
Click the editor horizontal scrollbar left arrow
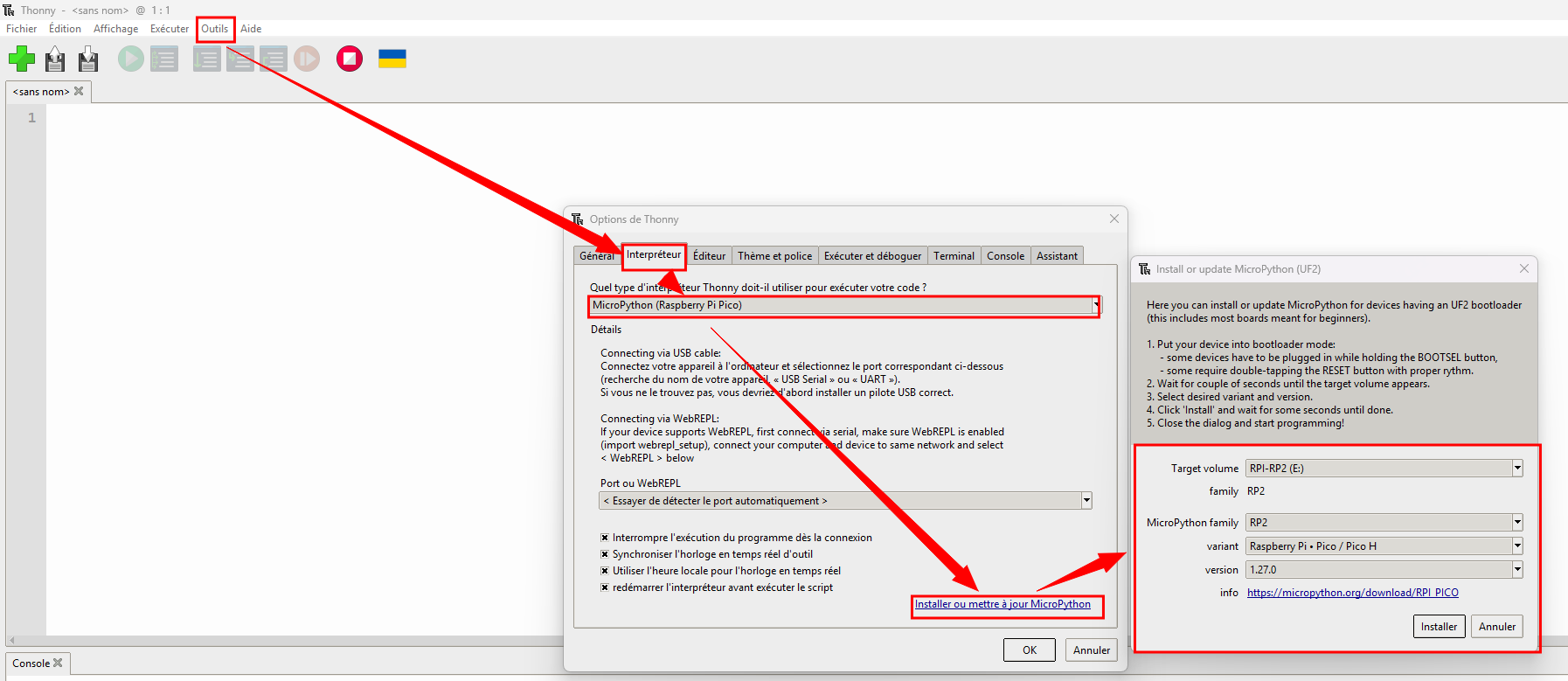click(x=11, y=641)
